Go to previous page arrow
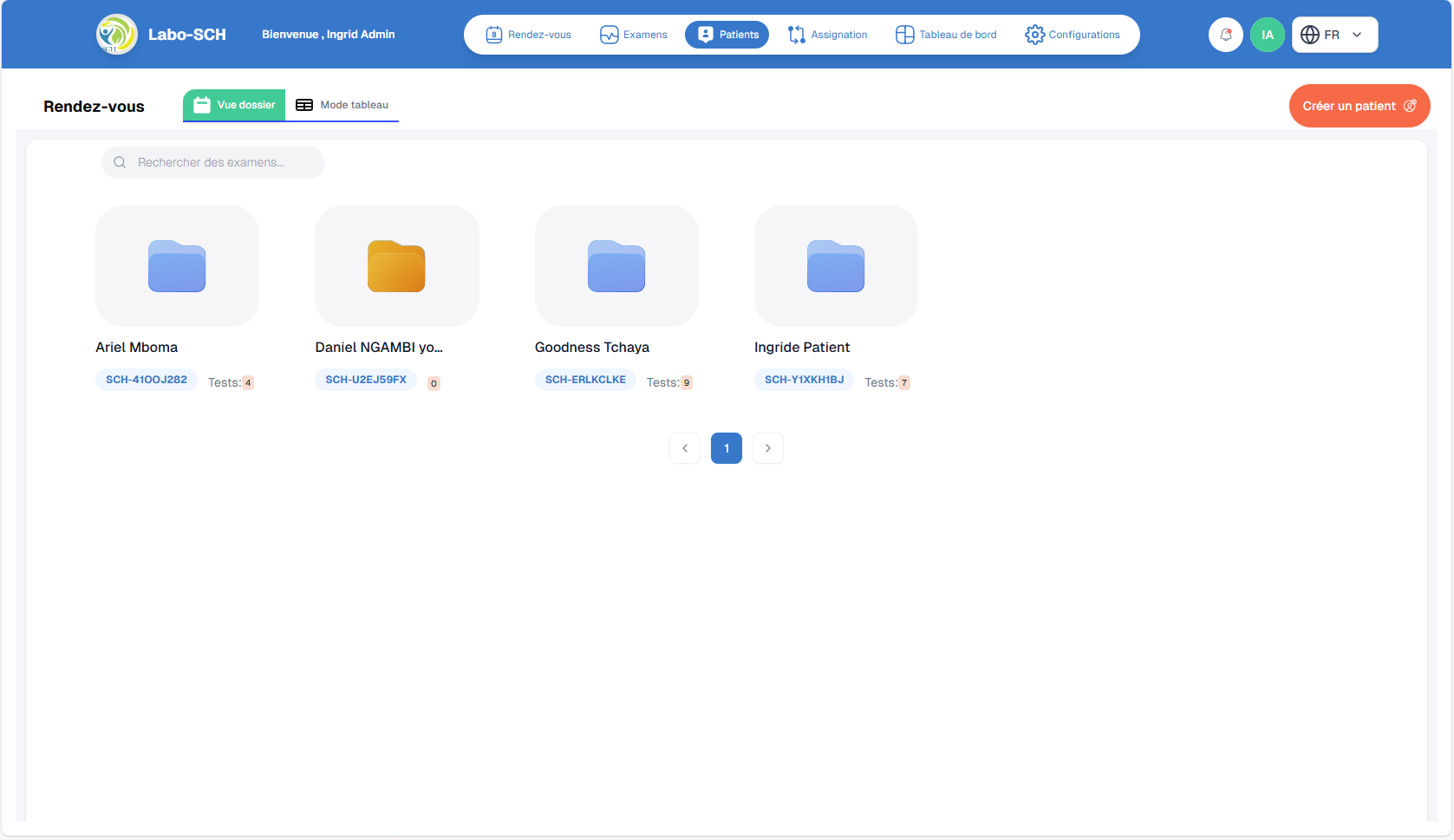This screenshot has height=840, width=1454. [685, 448]
